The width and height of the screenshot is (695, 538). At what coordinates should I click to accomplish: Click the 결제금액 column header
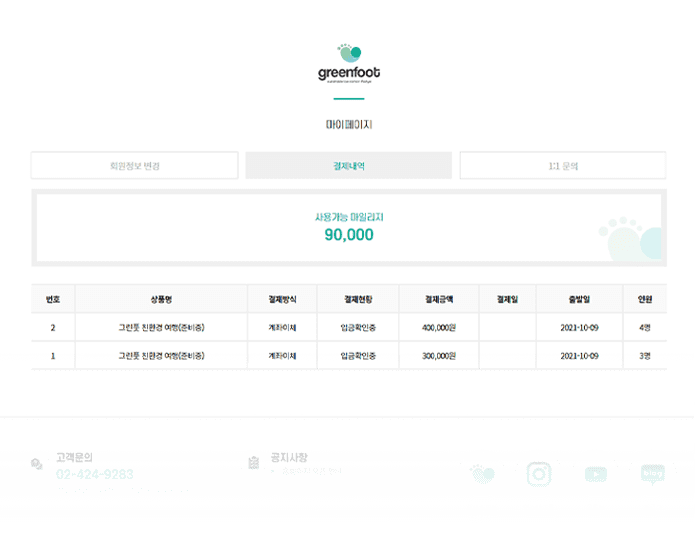pyautogui.click(x=439, y=299)
